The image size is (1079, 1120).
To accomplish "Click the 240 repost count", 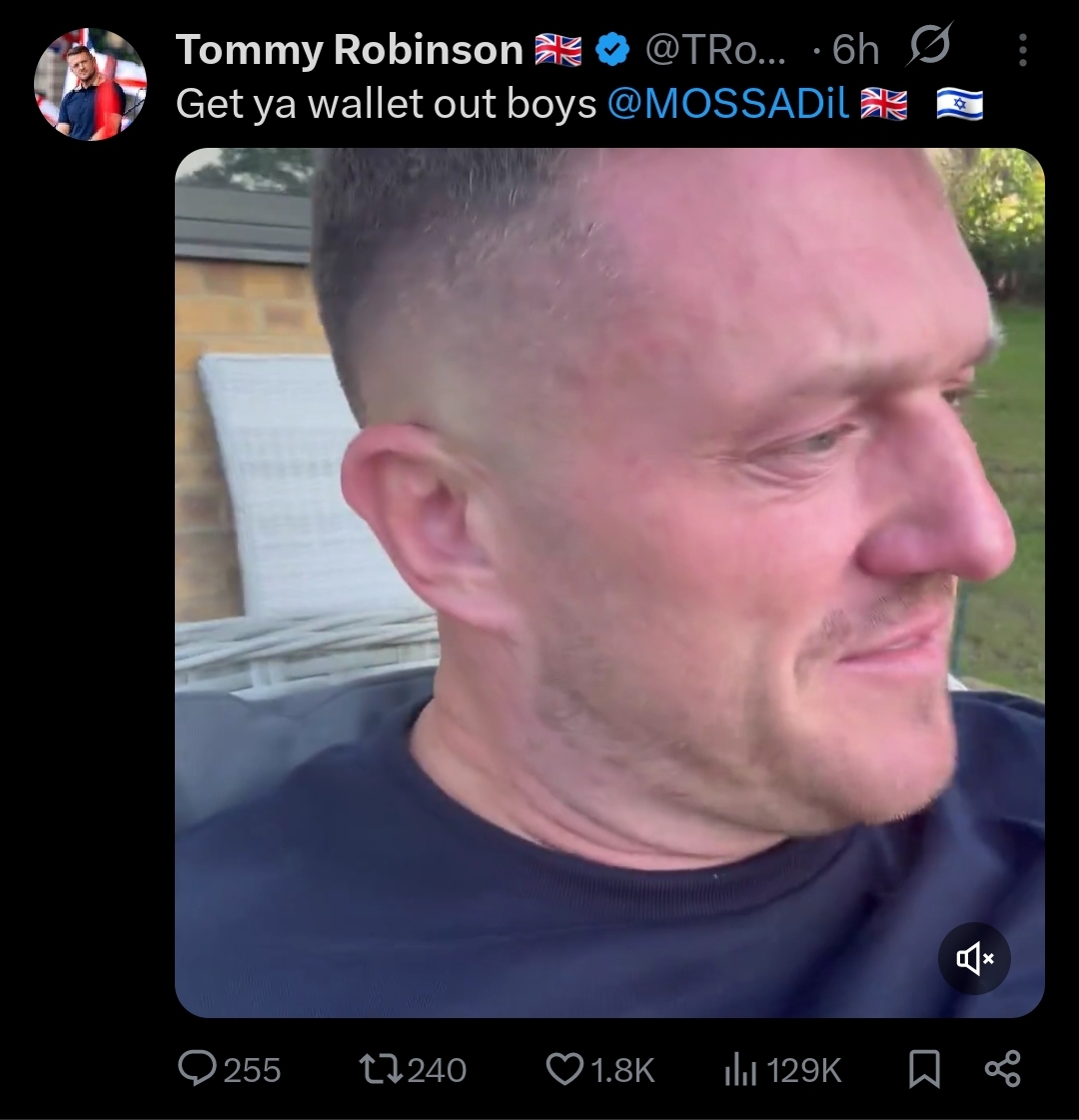I will (437, 1070).
